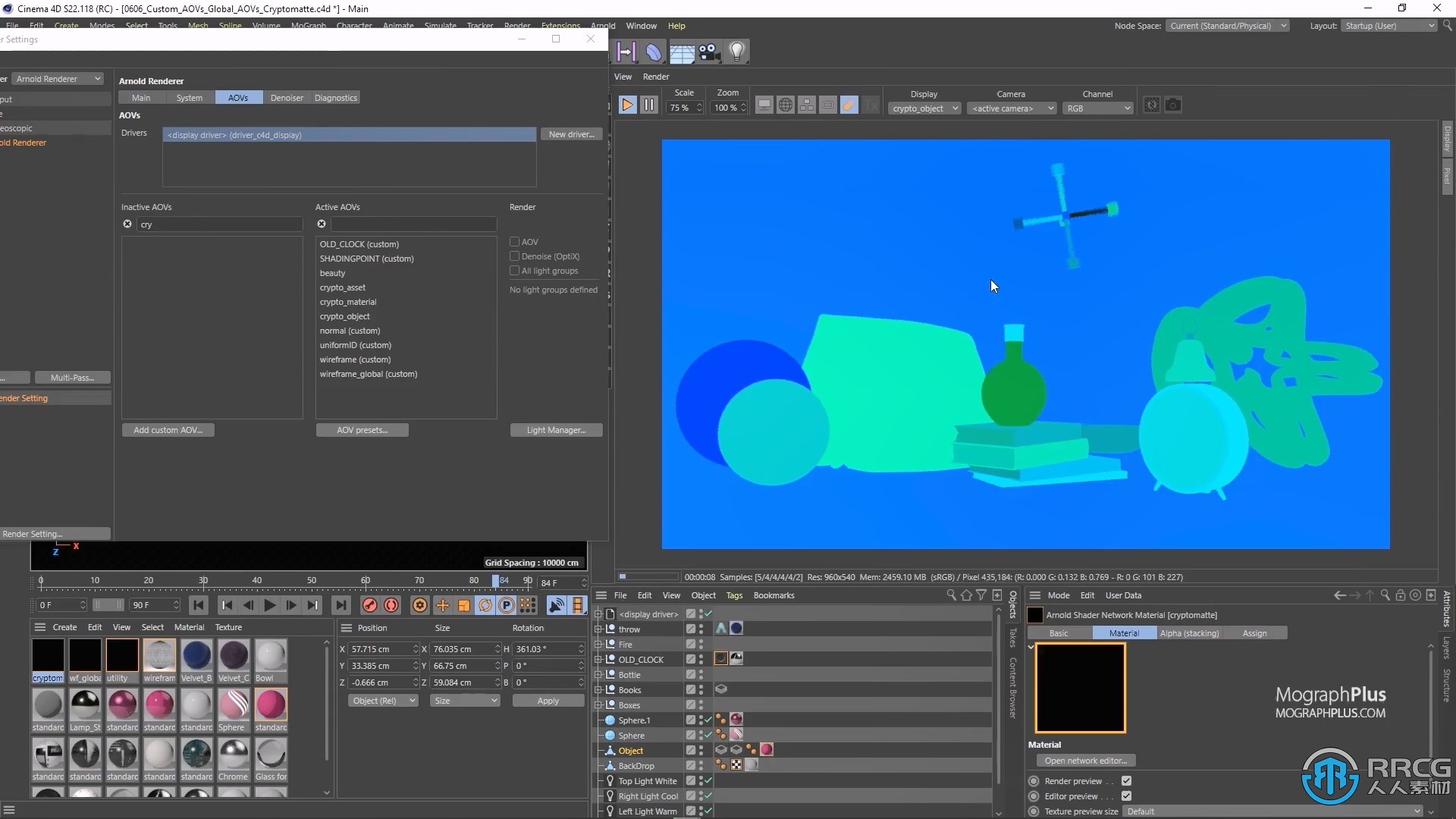
Task: Click the Denoiser tab in render settings
Action: [x=285, y=97]
